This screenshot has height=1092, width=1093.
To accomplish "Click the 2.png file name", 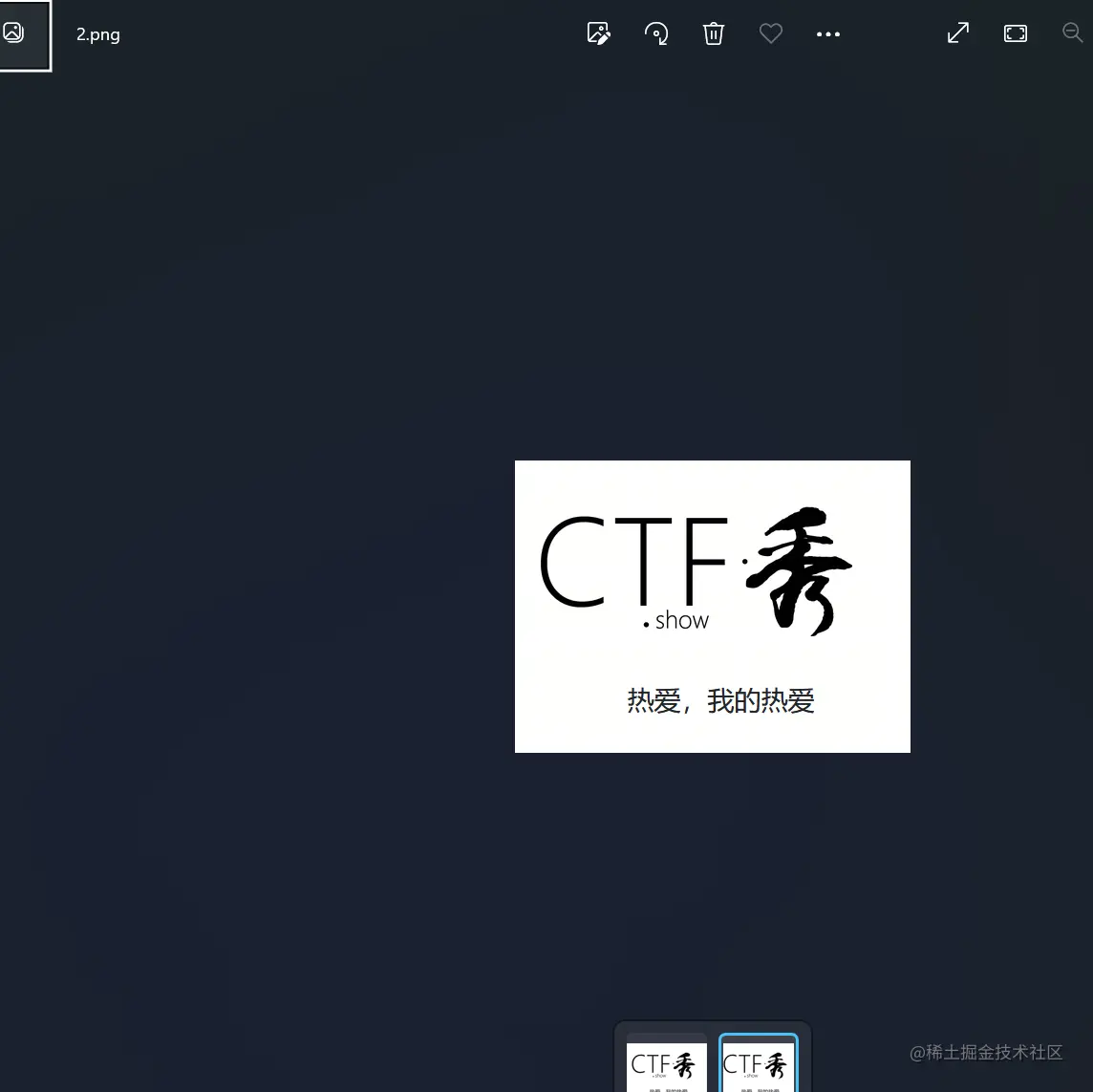I will point(98,34).
